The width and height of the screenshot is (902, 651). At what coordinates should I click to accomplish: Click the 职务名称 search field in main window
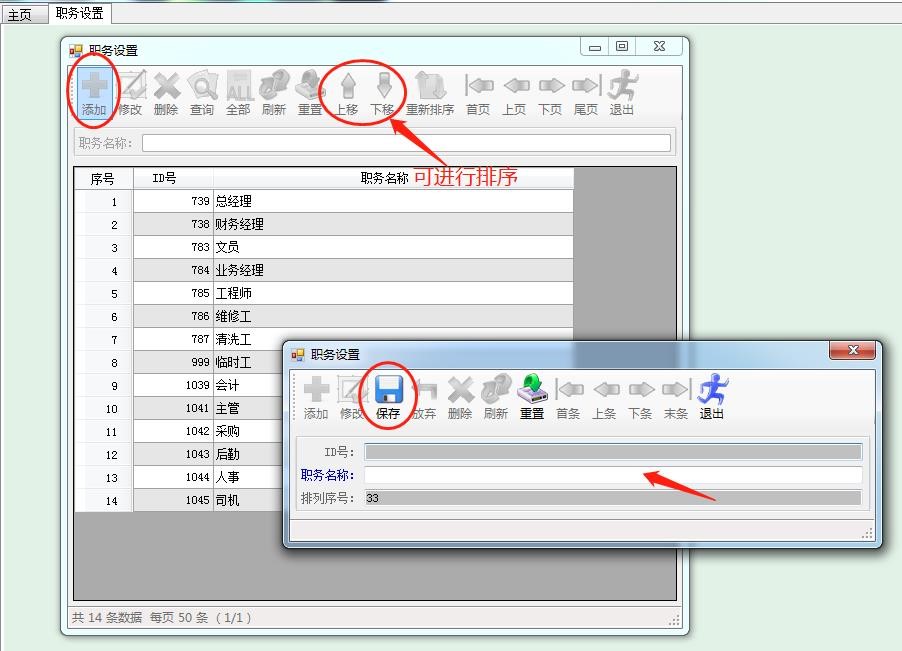point(406,143)
